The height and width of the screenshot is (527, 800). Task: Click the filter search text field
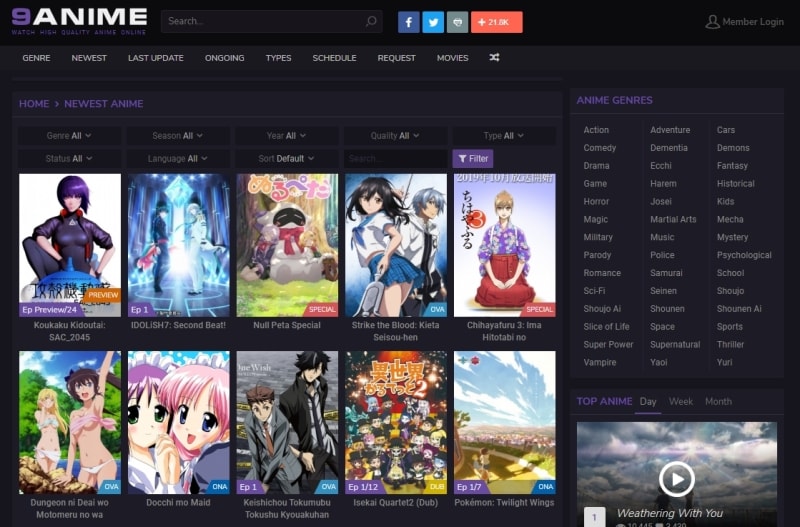(x=394, y=158)
